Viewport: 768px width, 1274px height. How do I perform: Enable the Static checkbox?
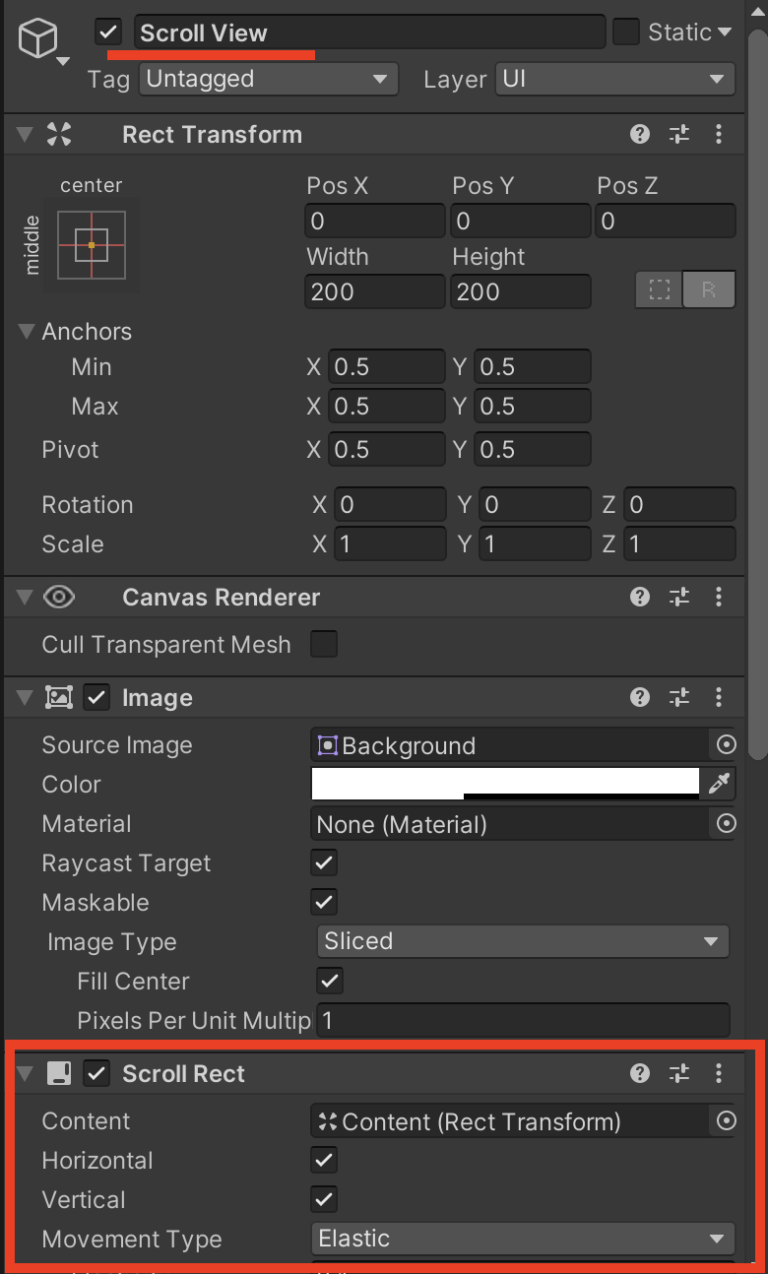pos(625,31)
